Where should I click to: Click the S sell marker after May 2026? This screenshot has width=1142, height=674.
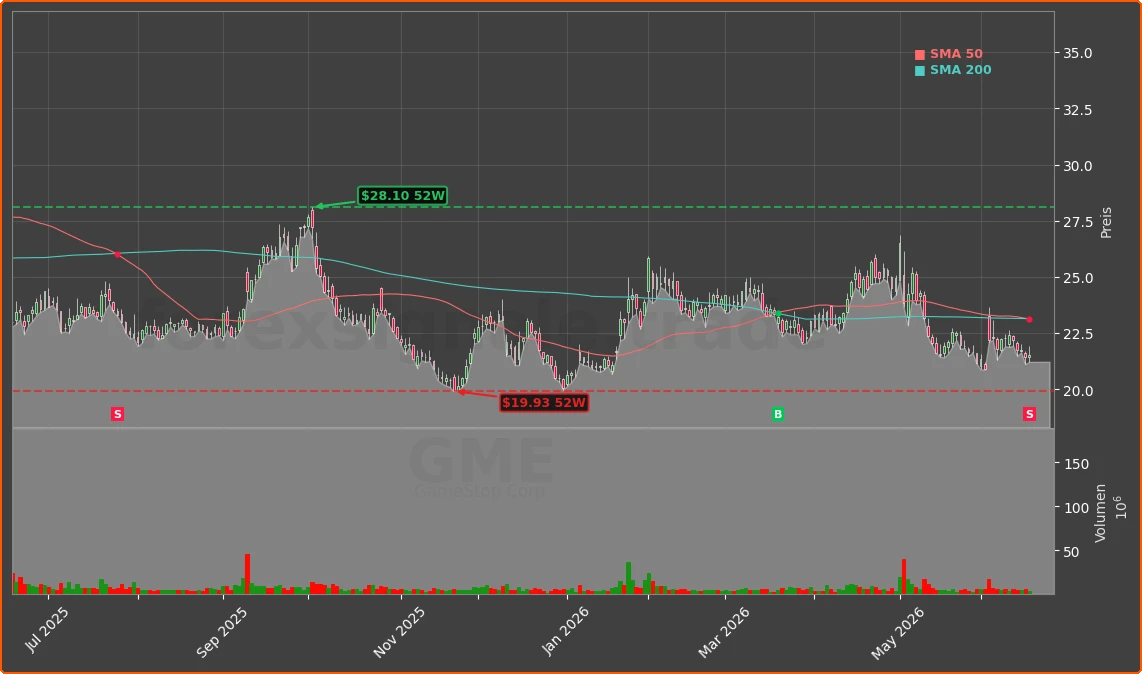1029,415
